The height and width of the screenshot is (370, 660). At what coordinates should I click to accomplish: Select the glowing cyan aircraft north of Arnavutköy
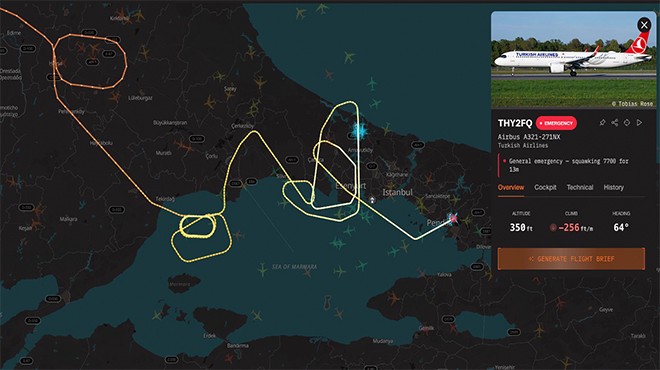(359, 131)
